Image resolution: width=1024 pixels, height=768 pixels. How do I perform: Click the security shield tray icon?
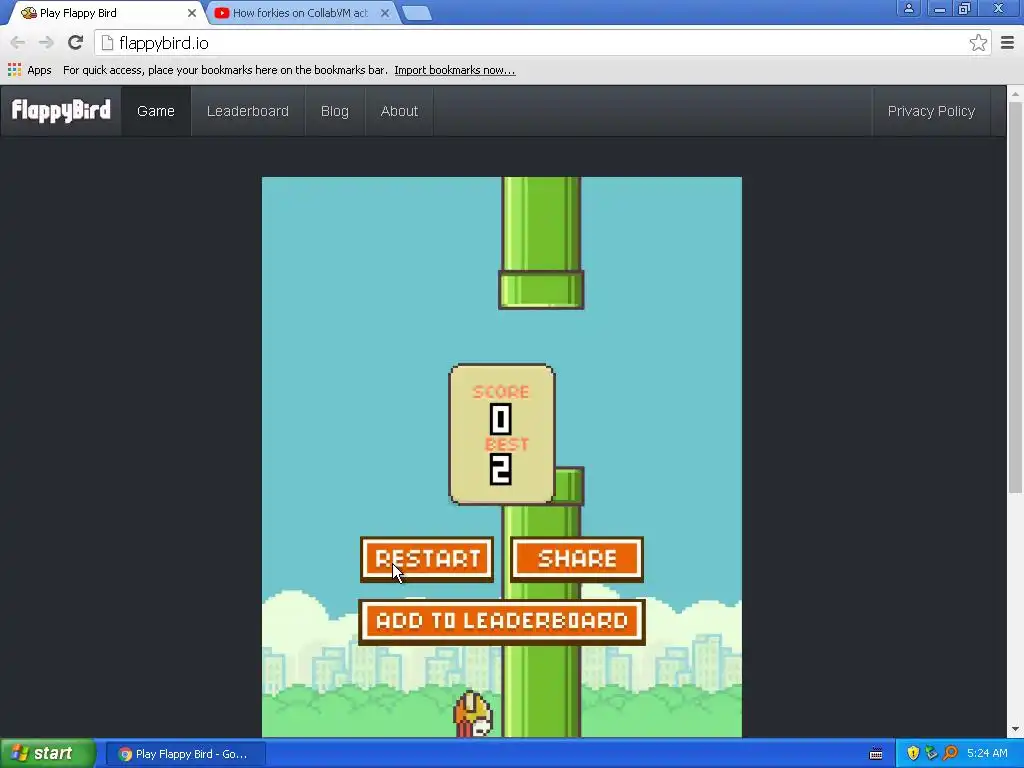pyautogui.click(x=913, y=753)
